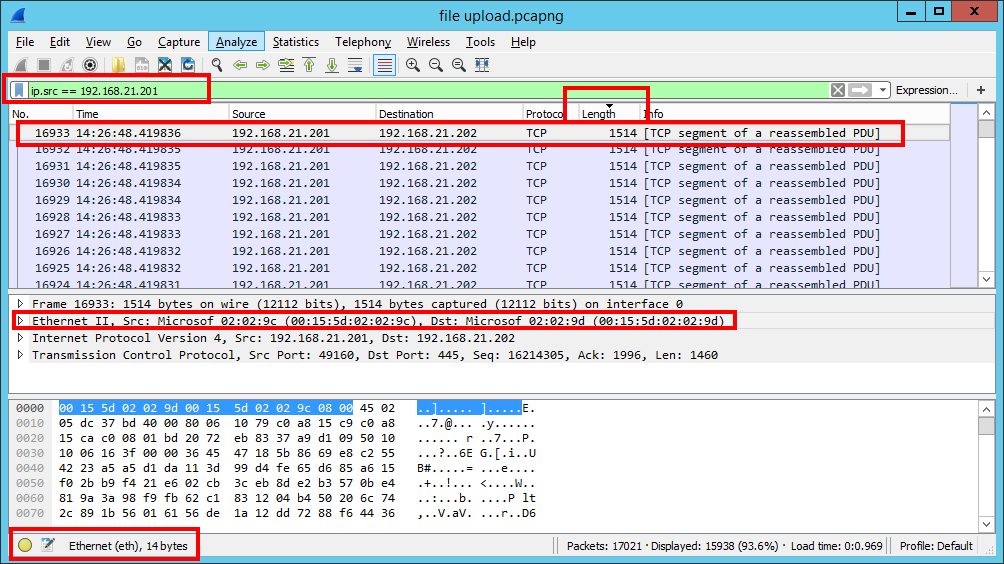The image size is (1004, 564).
Task: Zoom out on the main window text
Action: [436, 65]
